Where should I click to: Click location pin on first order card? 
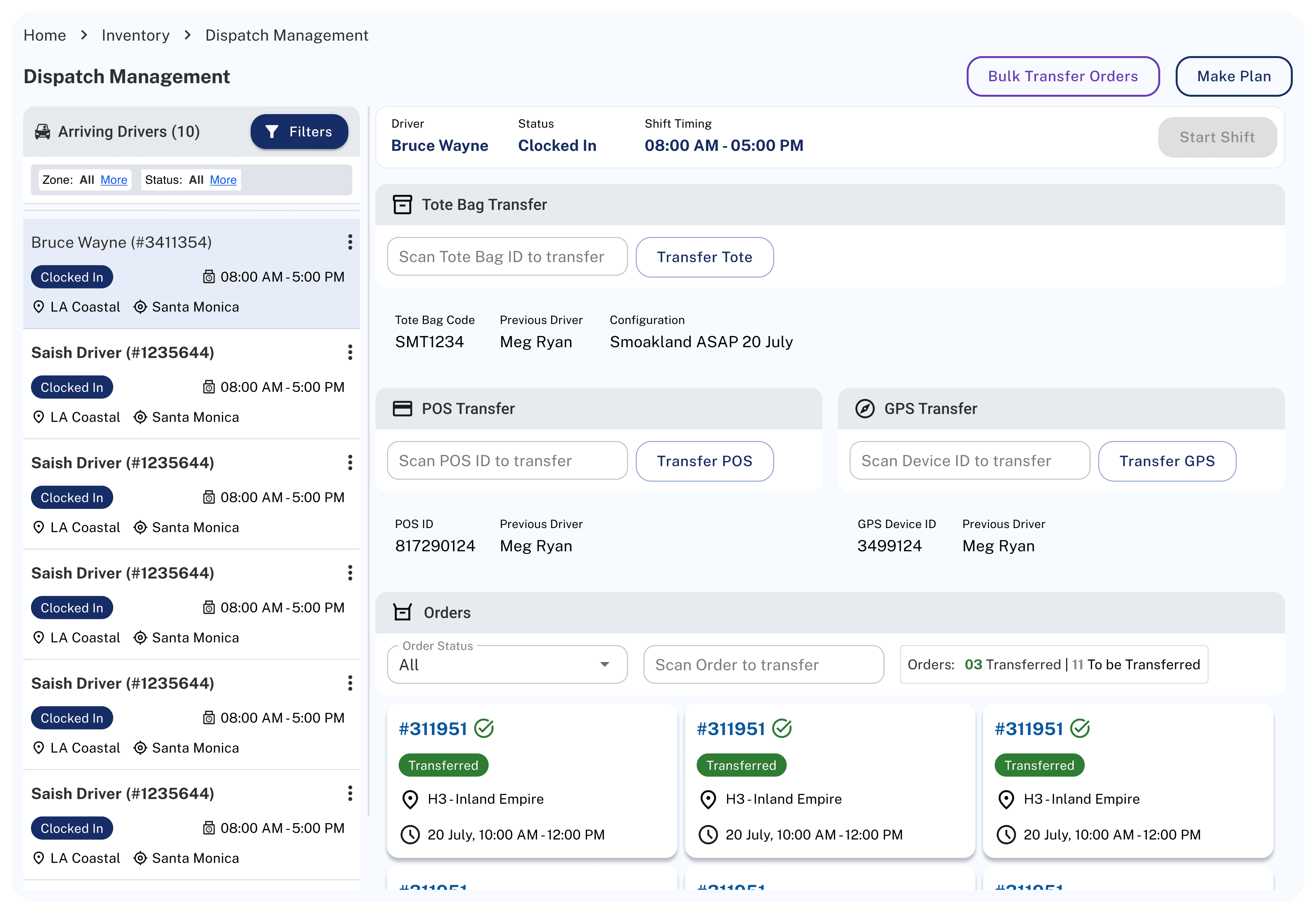pos(410,799)
